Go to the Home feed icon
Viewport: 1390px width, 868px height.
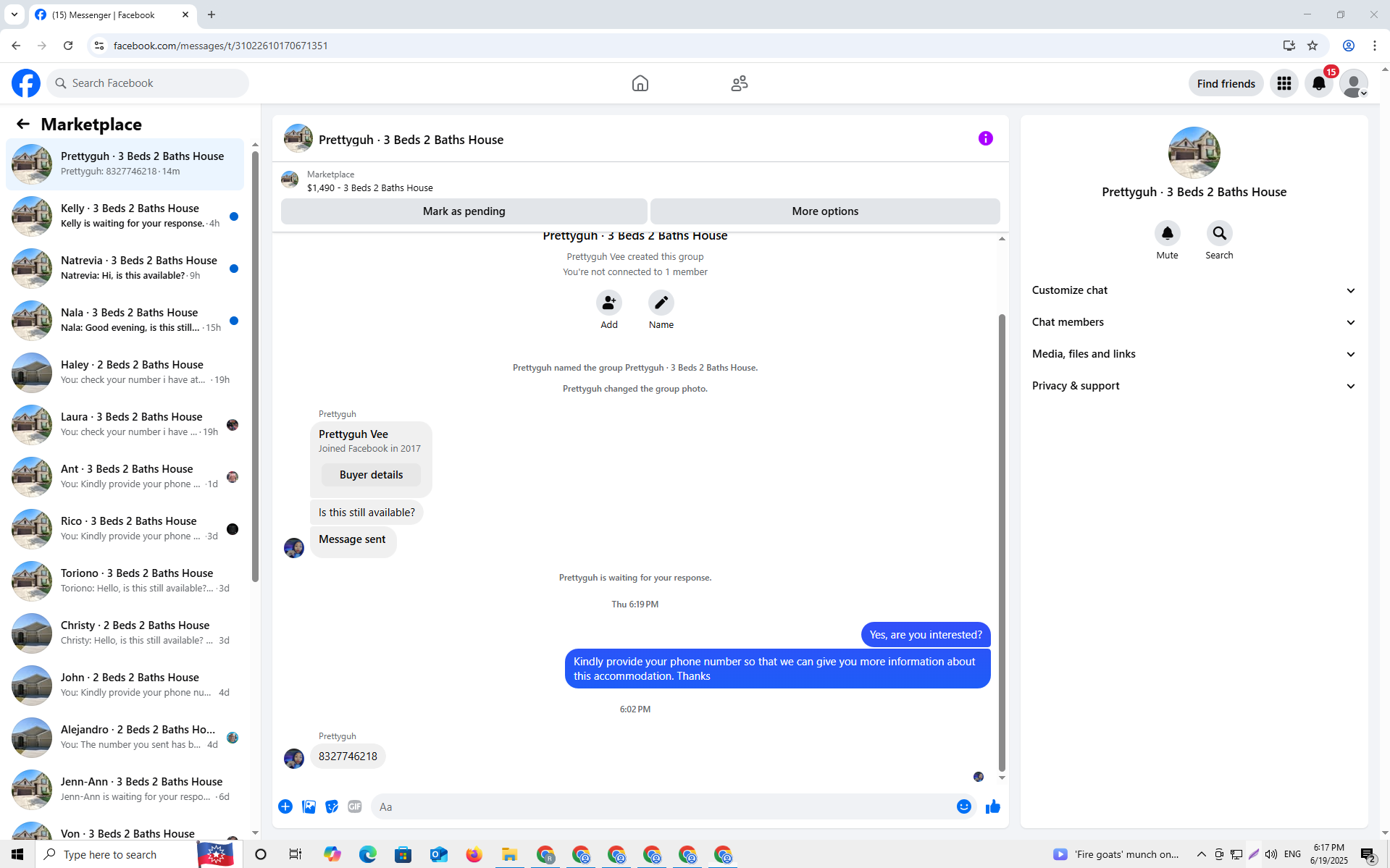click(x=640, y=83)
